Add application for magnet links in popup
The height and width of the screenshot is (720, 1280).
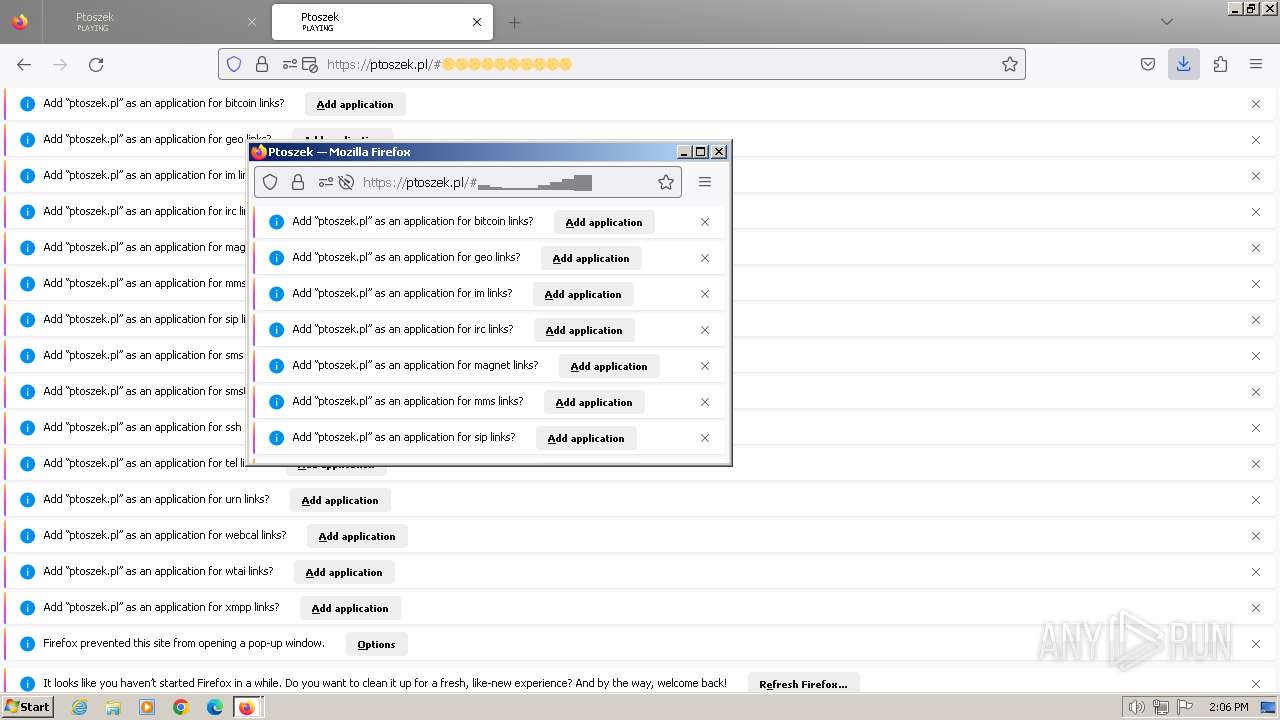(609, 366)
